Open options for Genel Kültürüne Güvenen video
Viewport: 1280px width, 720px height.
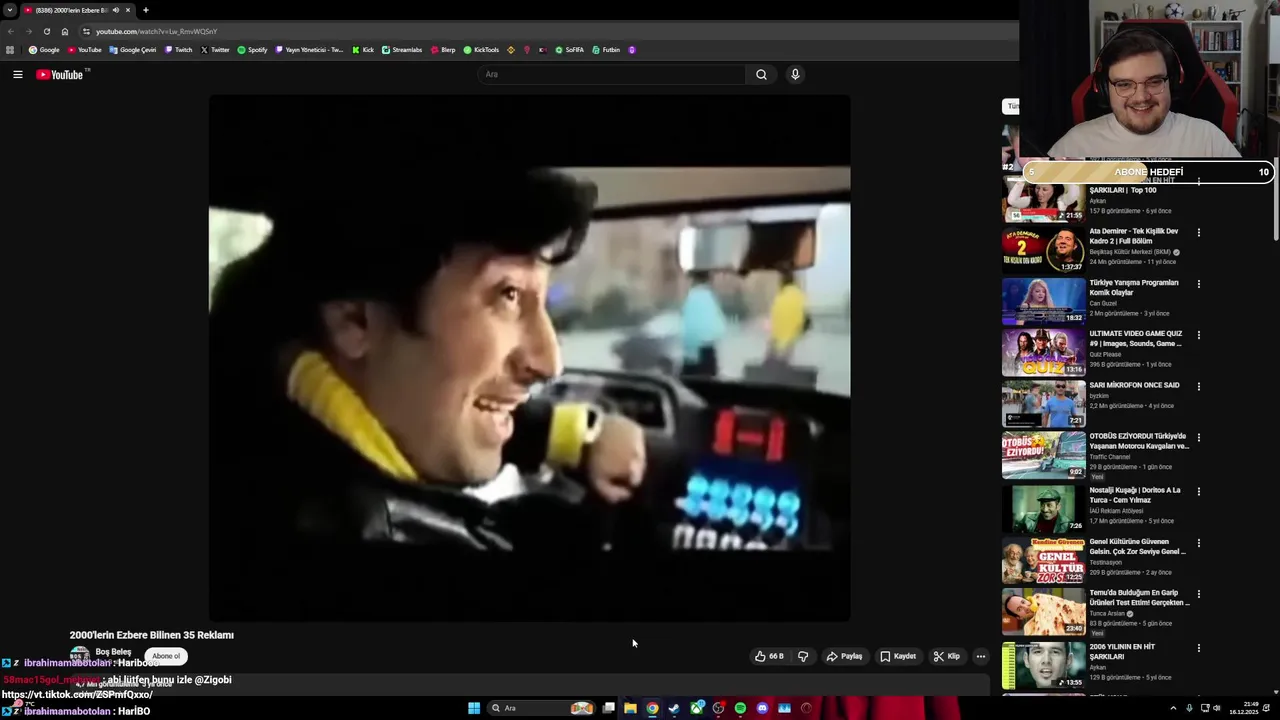click(x=1199, y=543)
